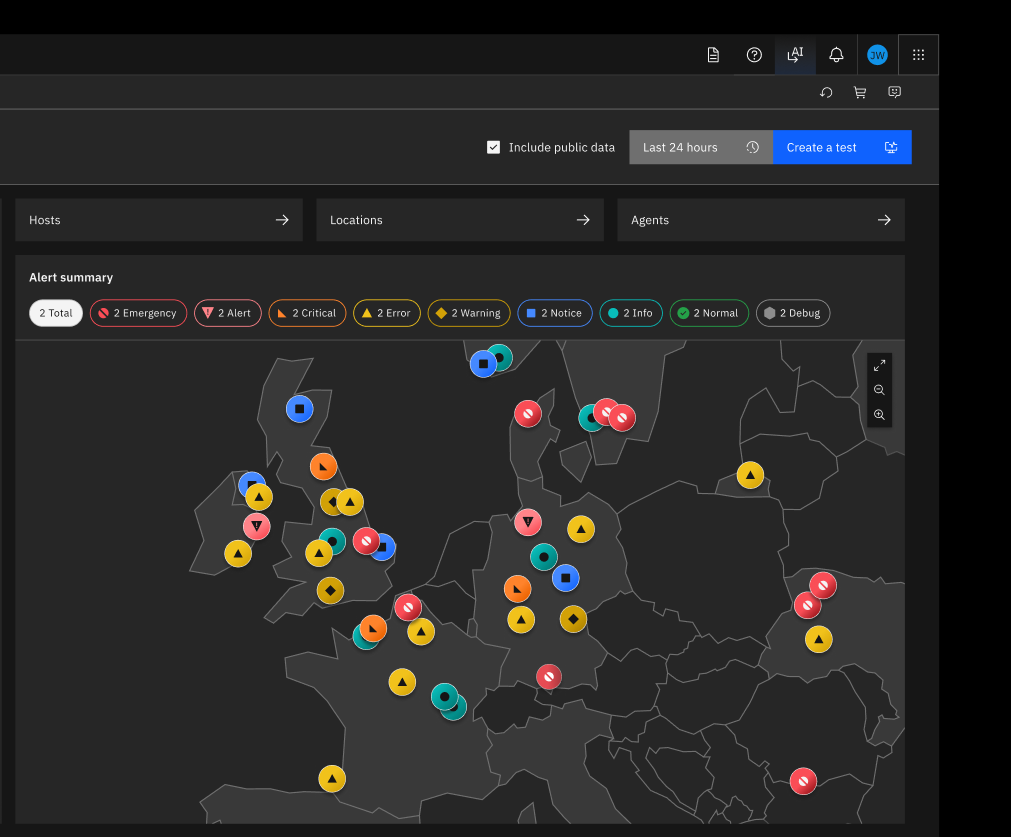Open the notifications bell

click(836, 55)
